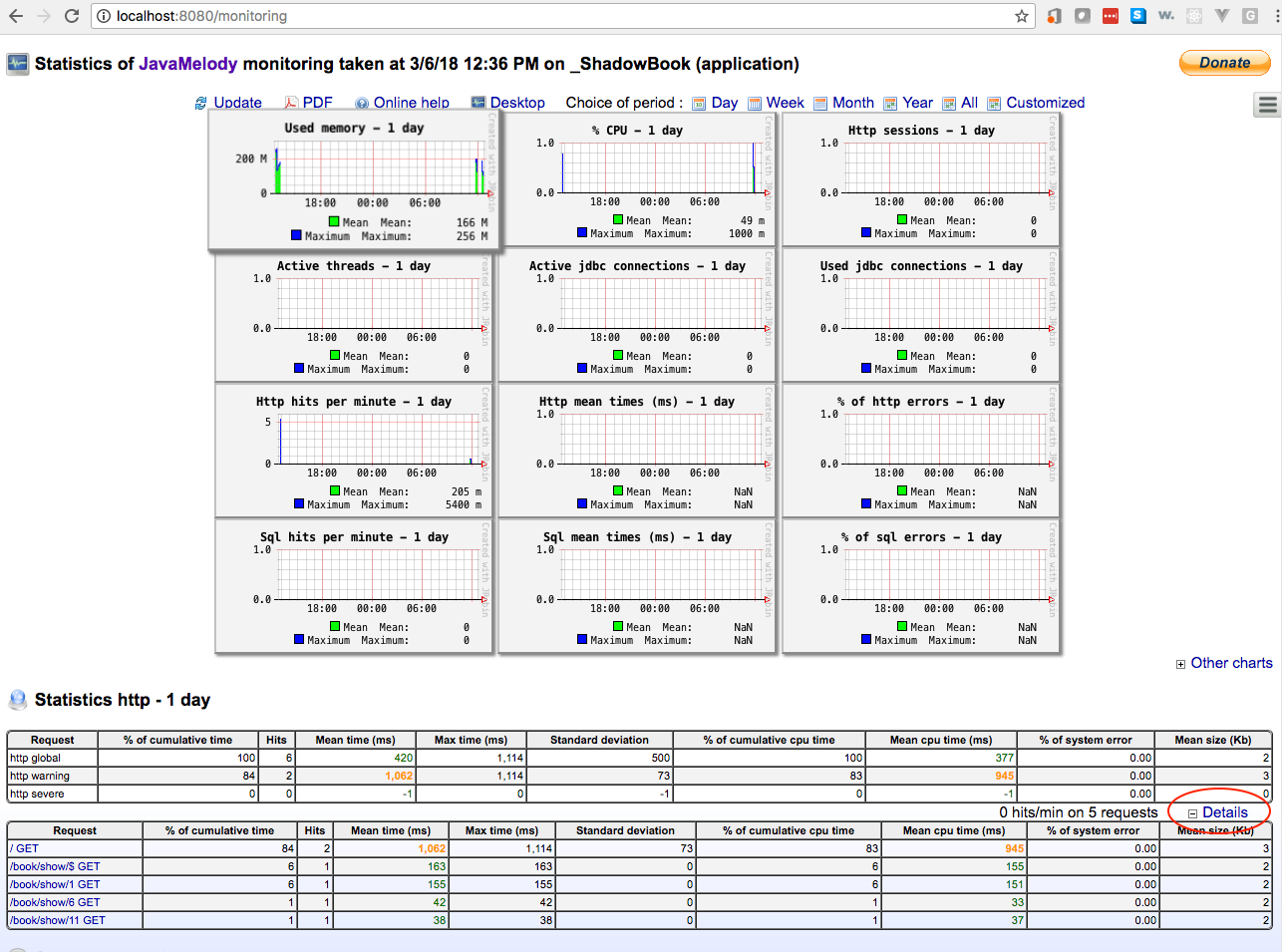The width and height of the screenshot is (1282, 952).
Task: Click the Office extension icon
Action: pyautogui.click(x=1055, y=16)
